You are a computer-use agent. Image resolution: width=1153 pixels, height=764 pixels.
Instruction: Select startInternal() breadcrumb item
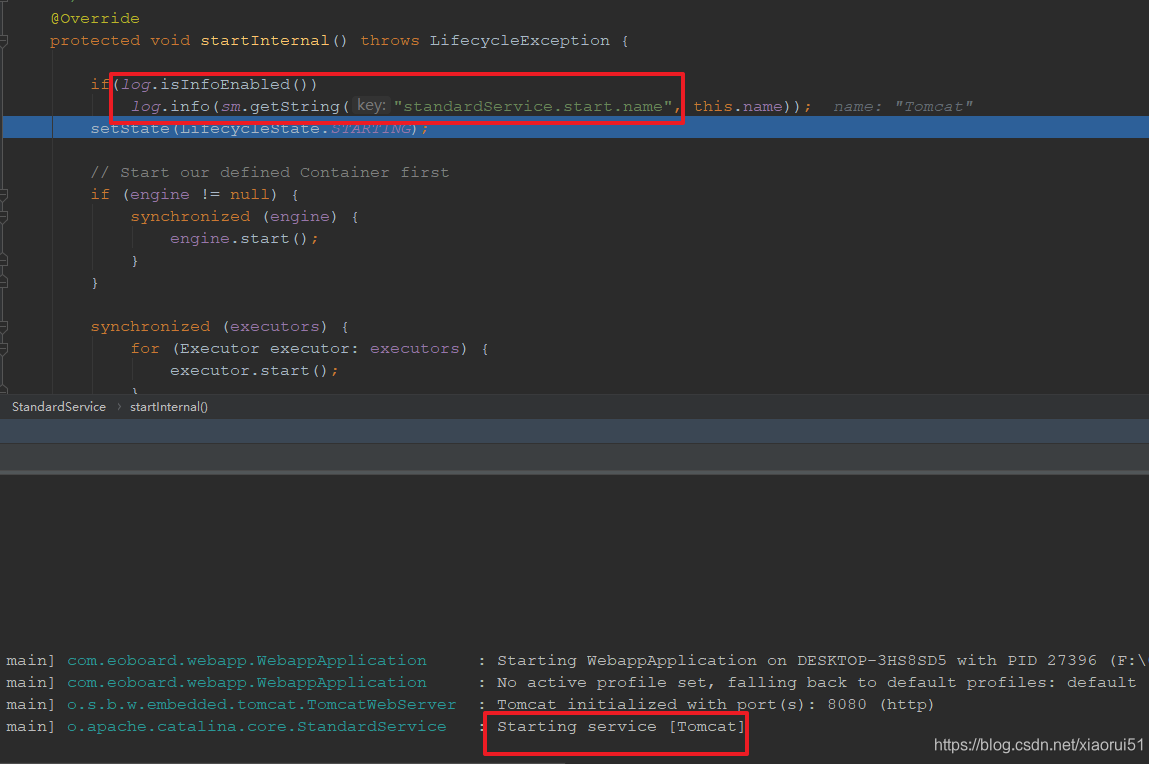click(169, 407)
